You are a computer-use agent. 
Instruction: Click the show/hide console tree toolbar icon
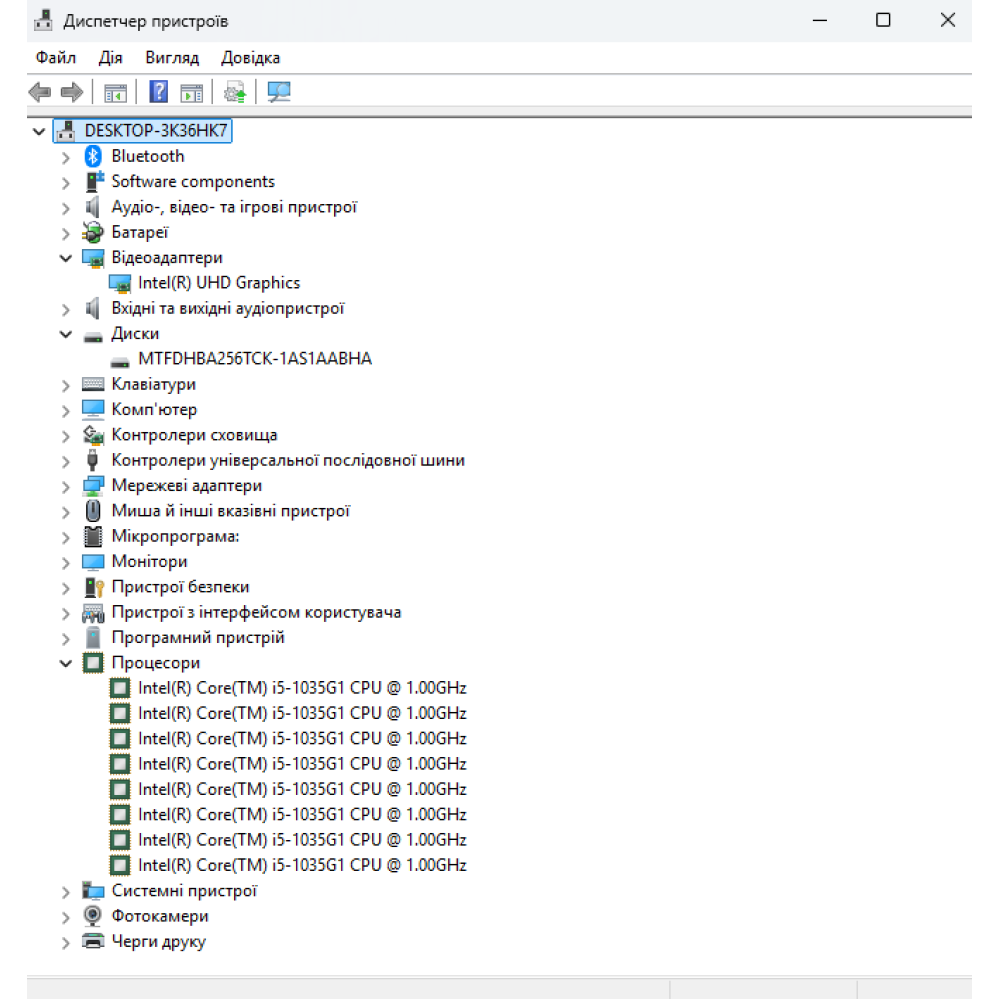click(116, 93)
